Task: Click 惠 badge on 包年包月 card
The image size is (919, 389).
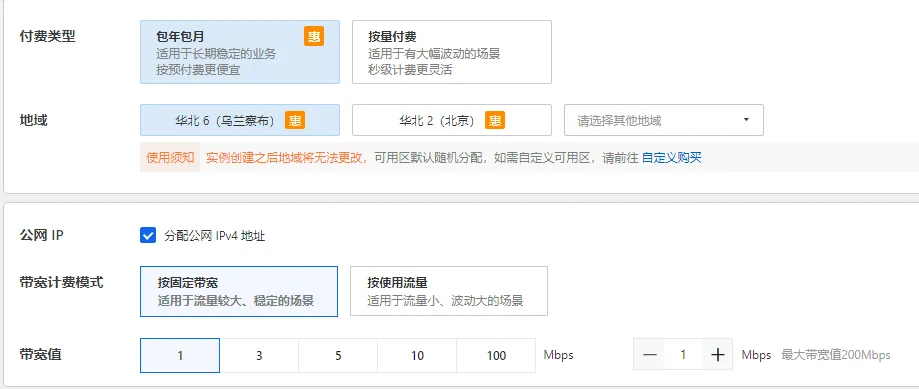Action: 314,36
